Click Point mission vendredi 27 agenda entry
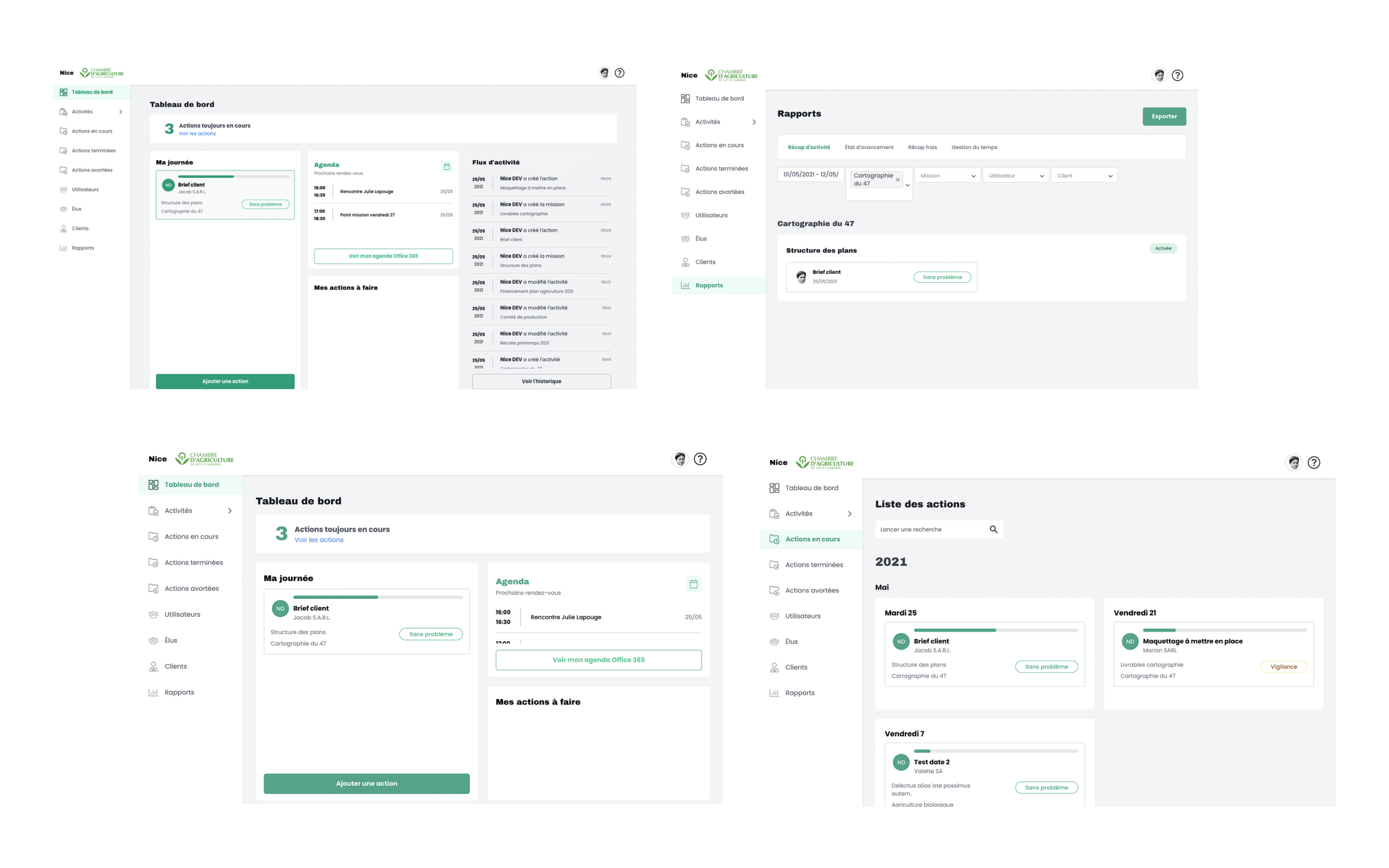Image resolution: width=1389 pixels, height=868 pixels. 367,215
